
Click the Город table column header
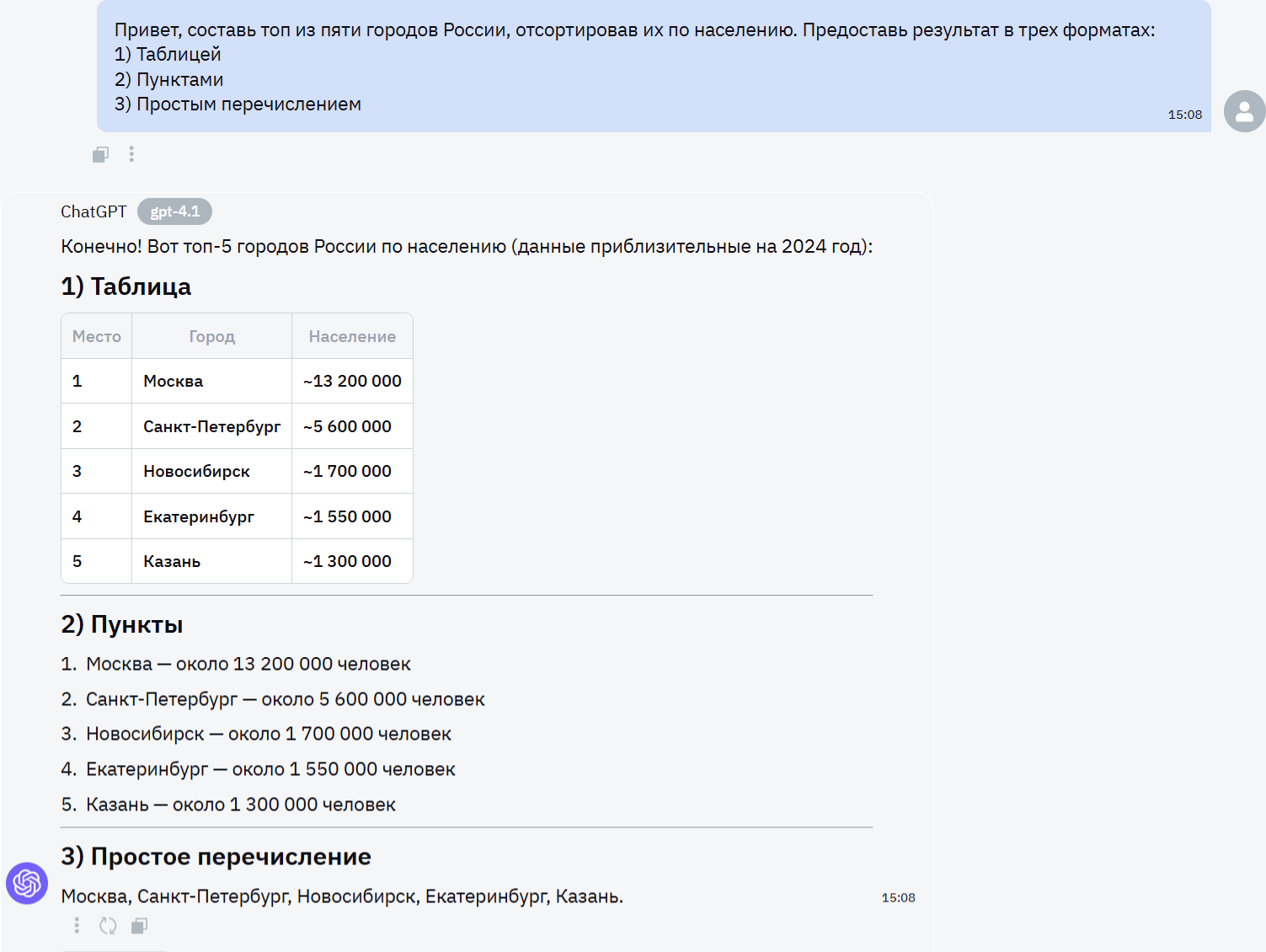point(211,336)
